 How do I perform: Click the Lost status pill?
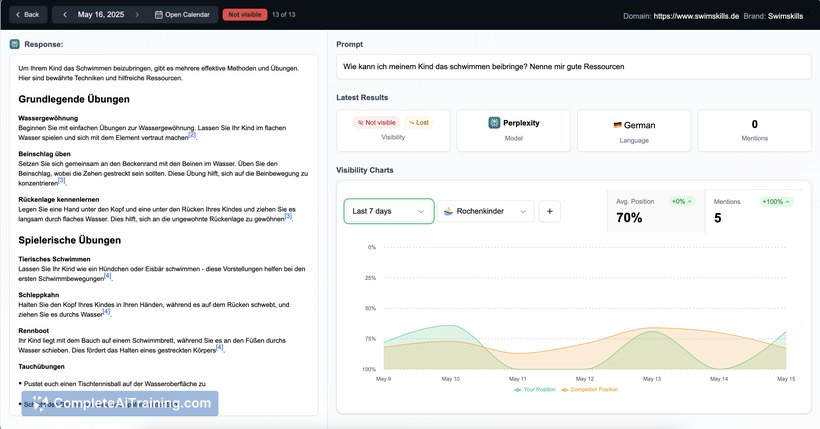click(x=419, y=122)
